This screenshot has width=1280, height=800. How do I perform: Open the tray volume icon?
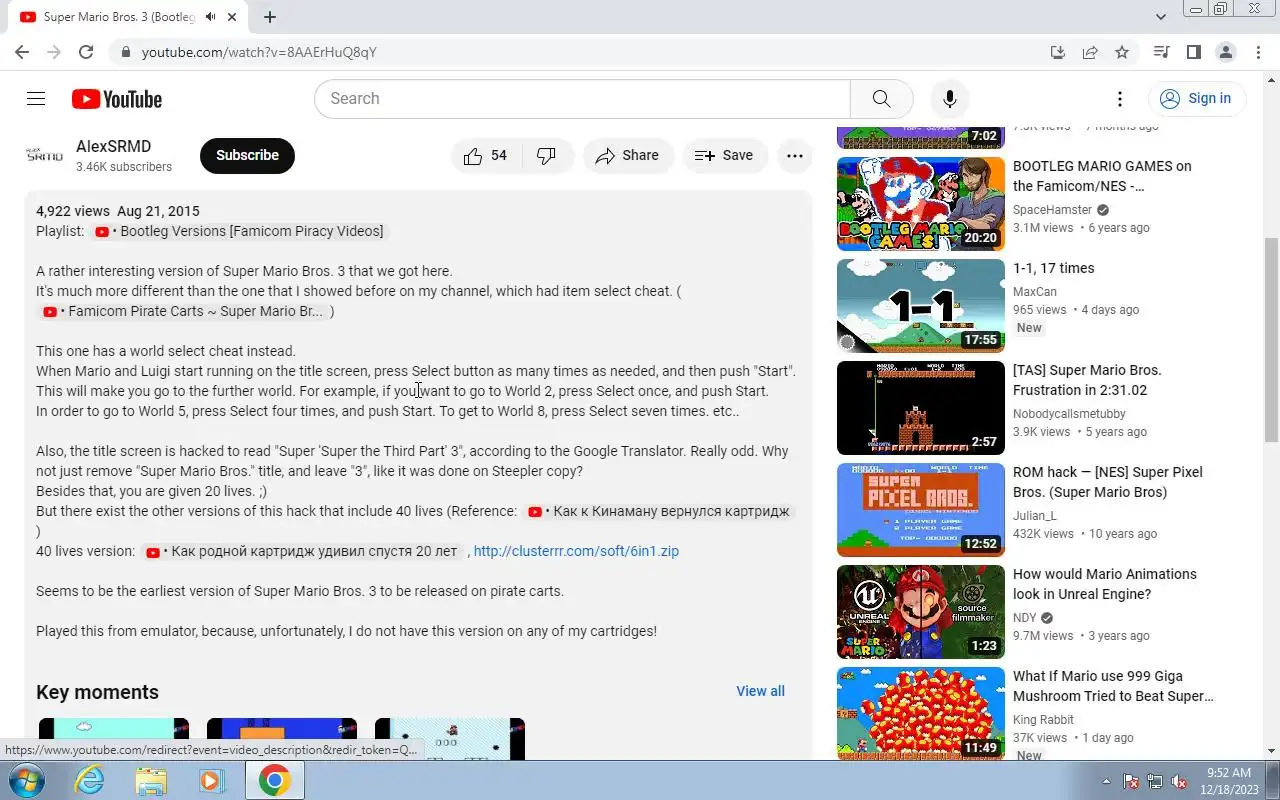pyautogui.click(x=1180, y=781)
